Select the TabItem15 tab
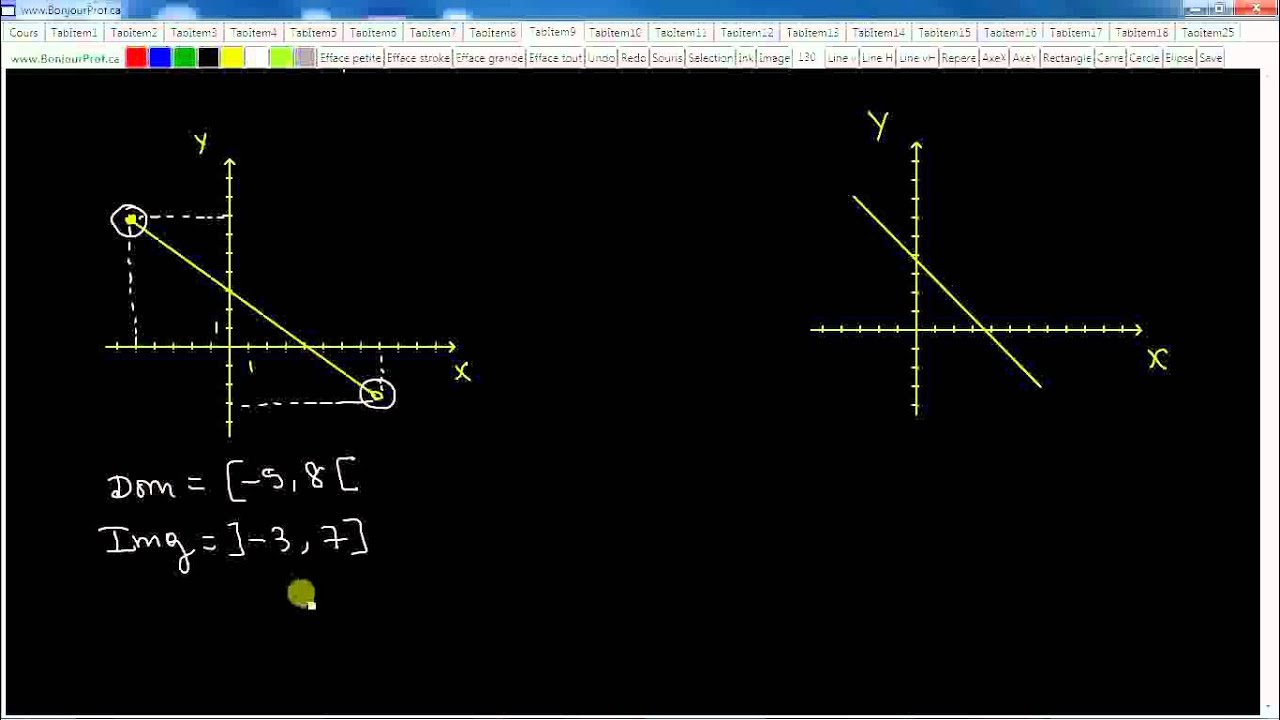 [945, 33]
